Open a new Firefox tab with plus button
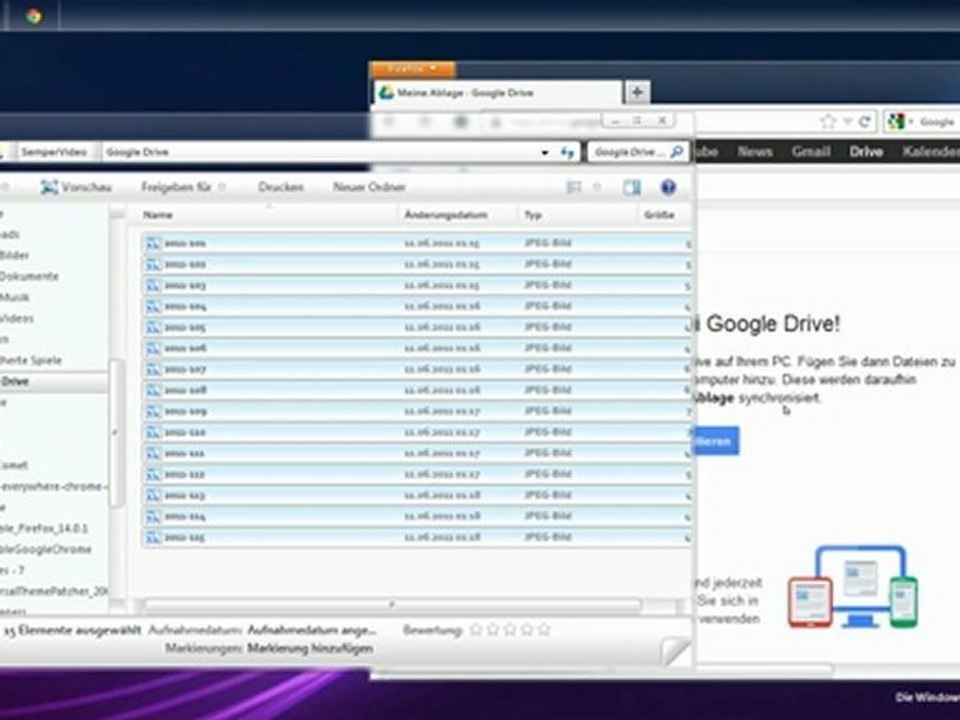 (637, 92)
